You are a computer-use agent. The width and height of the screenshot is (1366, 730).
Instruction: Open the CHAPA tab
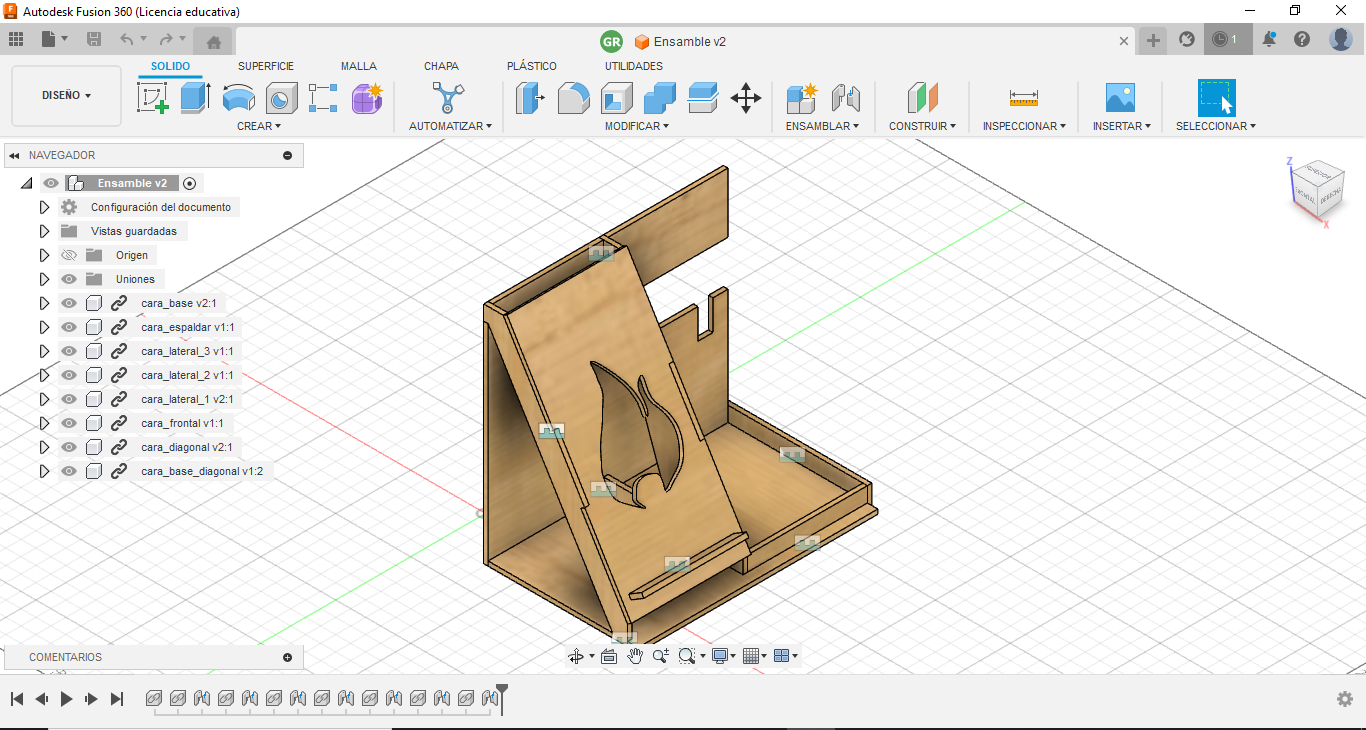441,66
